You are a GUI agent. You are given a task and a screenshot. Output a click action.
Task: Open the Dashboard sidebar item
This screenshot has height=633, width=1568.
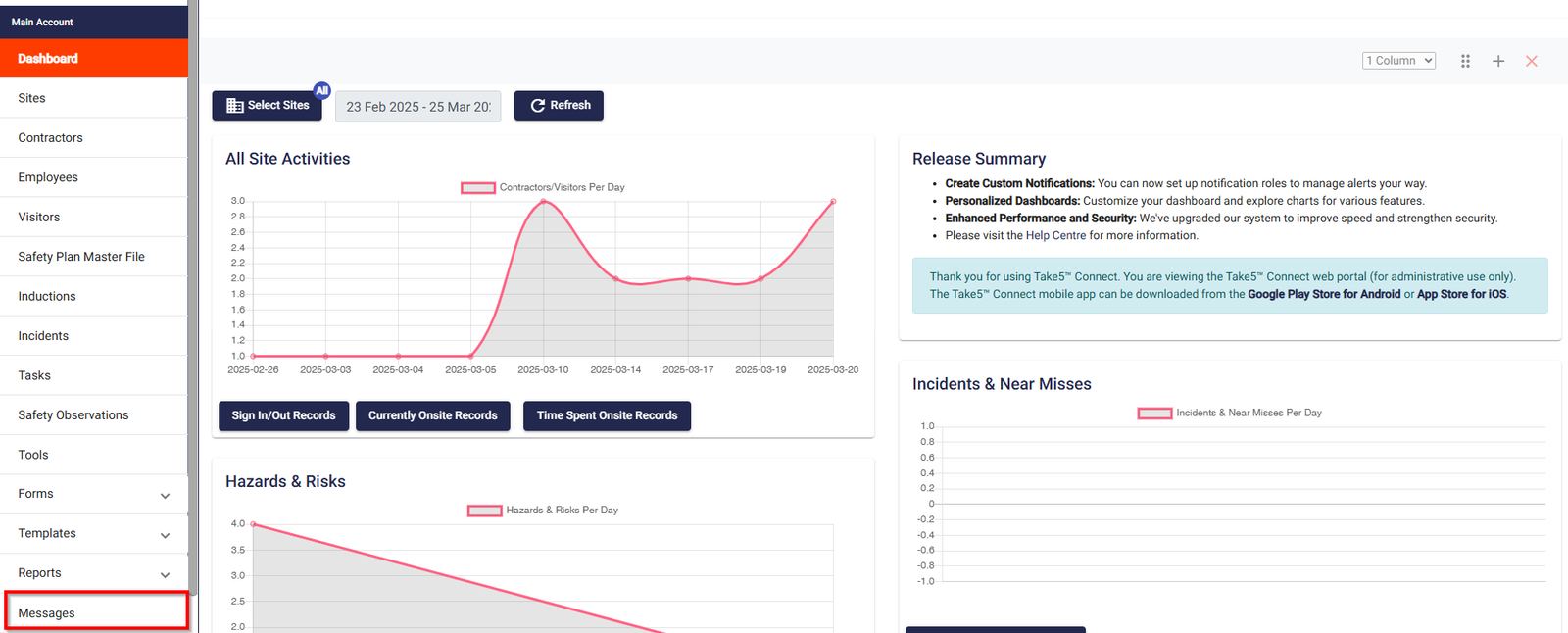click(94, 59)
